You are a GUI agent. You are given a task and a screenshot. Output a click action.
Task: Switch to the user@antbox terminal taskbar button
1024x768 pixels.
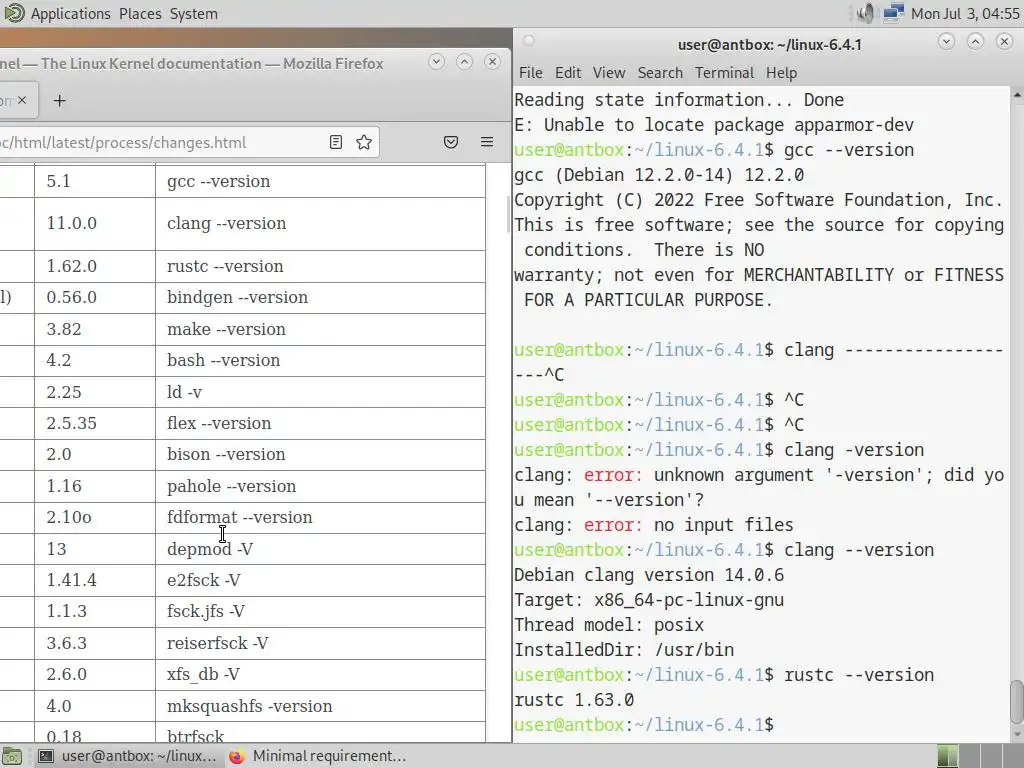coord(127,756)
